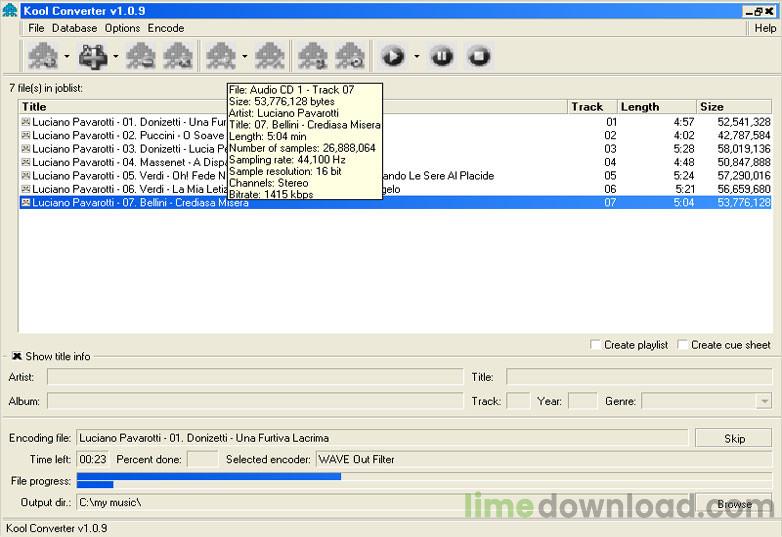Open the Options menu
The image size is (782, 537).
(122, 28)
